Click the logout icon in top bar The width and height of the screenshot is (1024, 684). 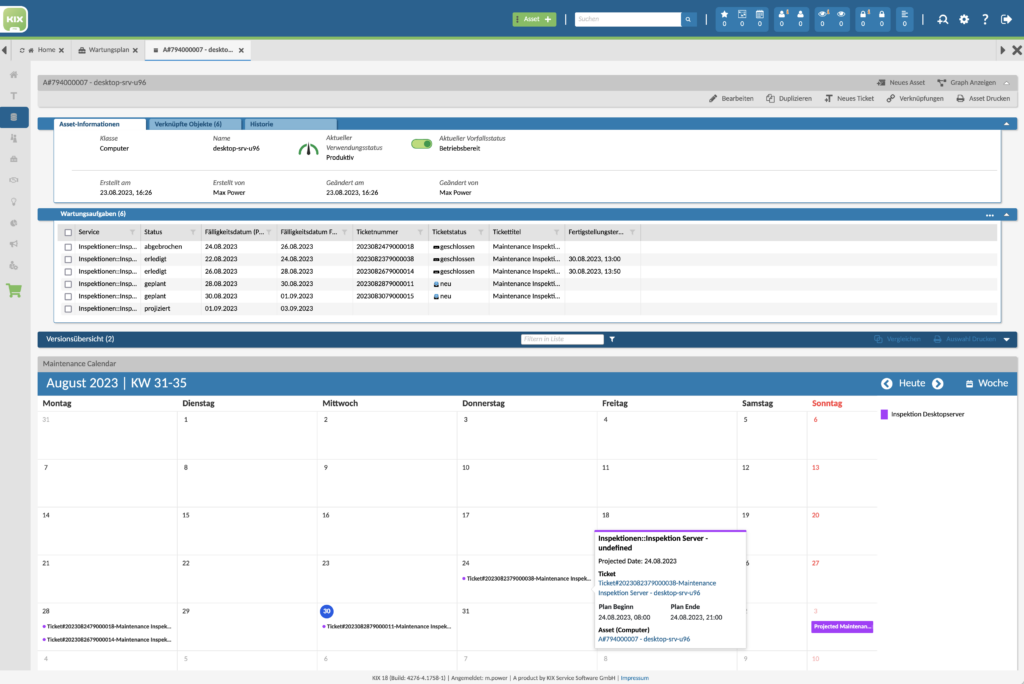[1006, 19]
